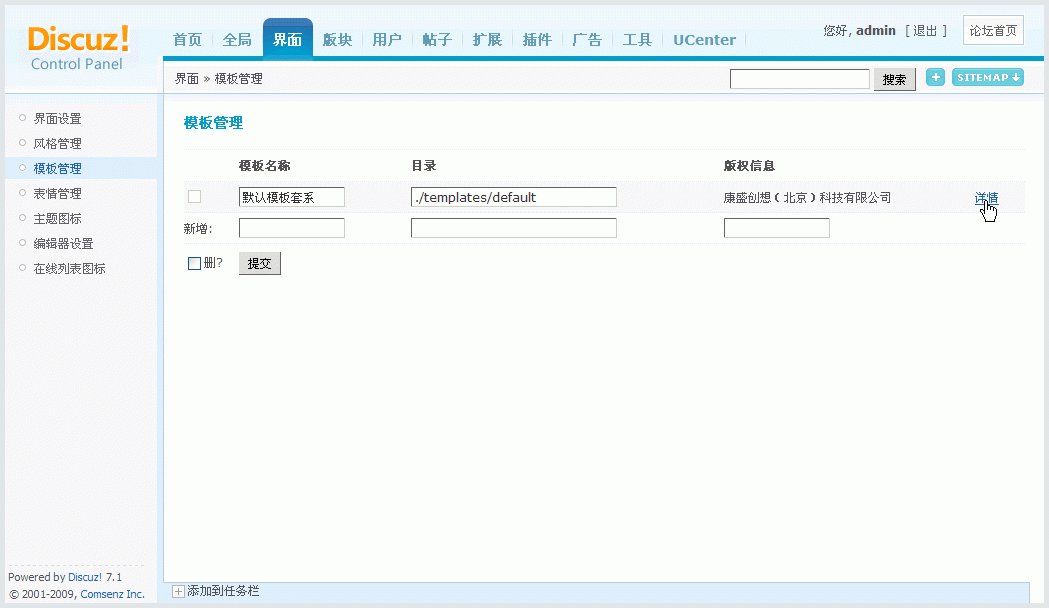Screen dimensions: 1049x608
Task: Open the 详情 link for default template
Action: (986, 198)
